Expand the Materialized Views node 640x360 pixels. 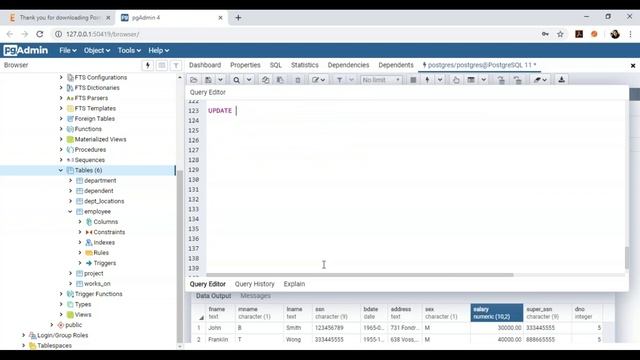(x=61, y=139)
